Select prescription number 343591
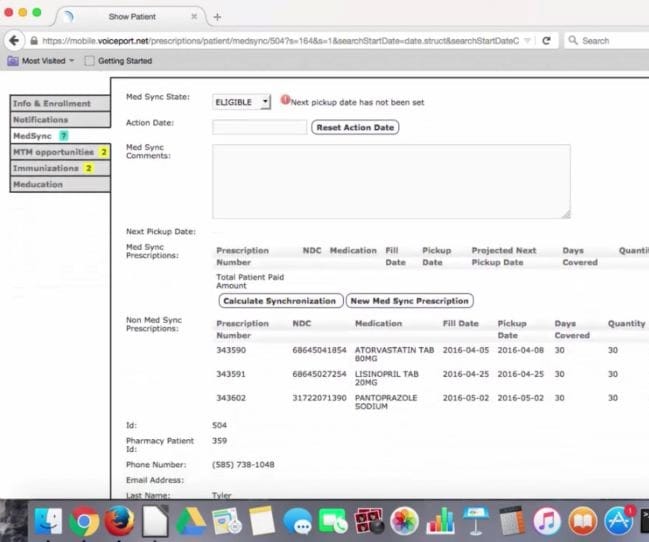 pos(231,374)
